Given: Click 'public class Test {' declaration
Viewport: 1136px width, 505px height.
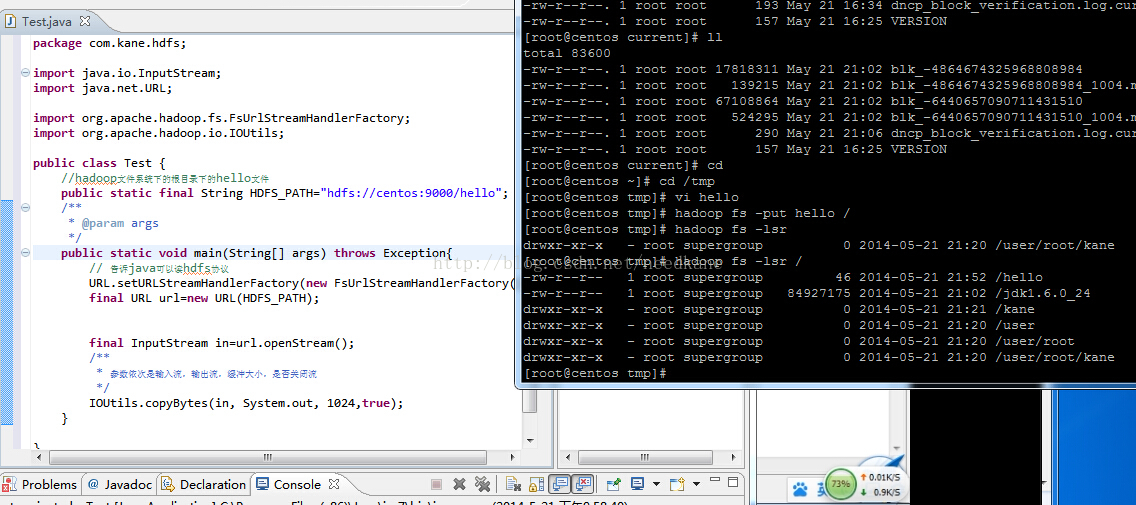Looking at the screenshot, I should coord(99,163).
